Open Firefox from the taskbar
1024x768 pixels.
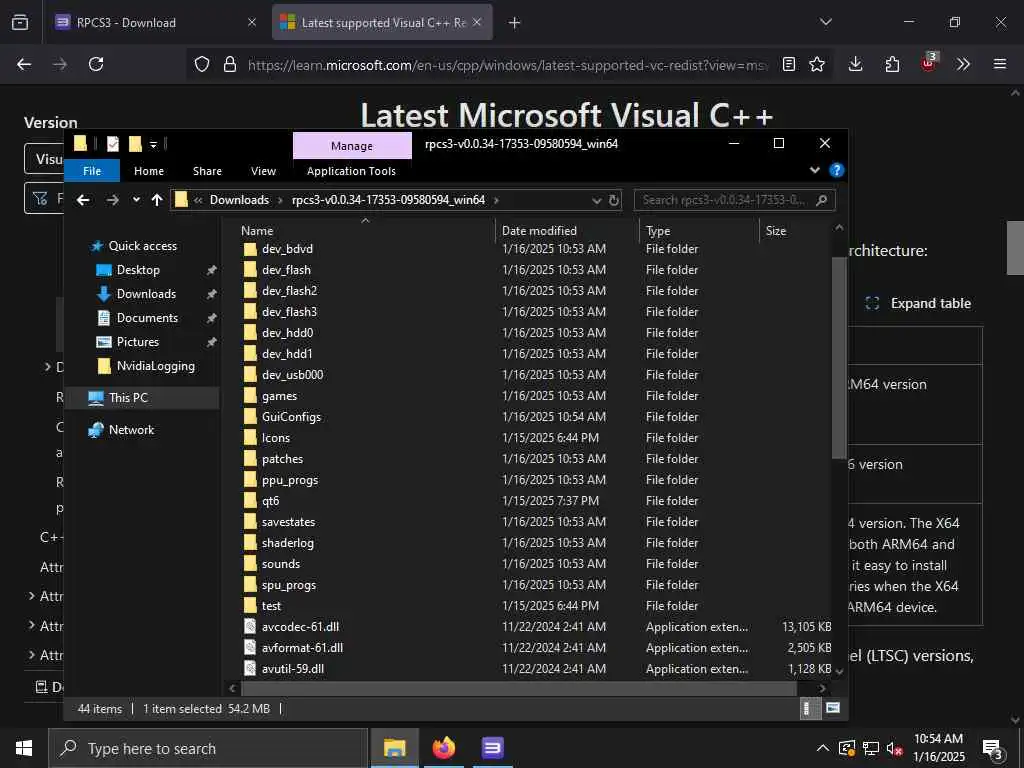coord(443,748)
